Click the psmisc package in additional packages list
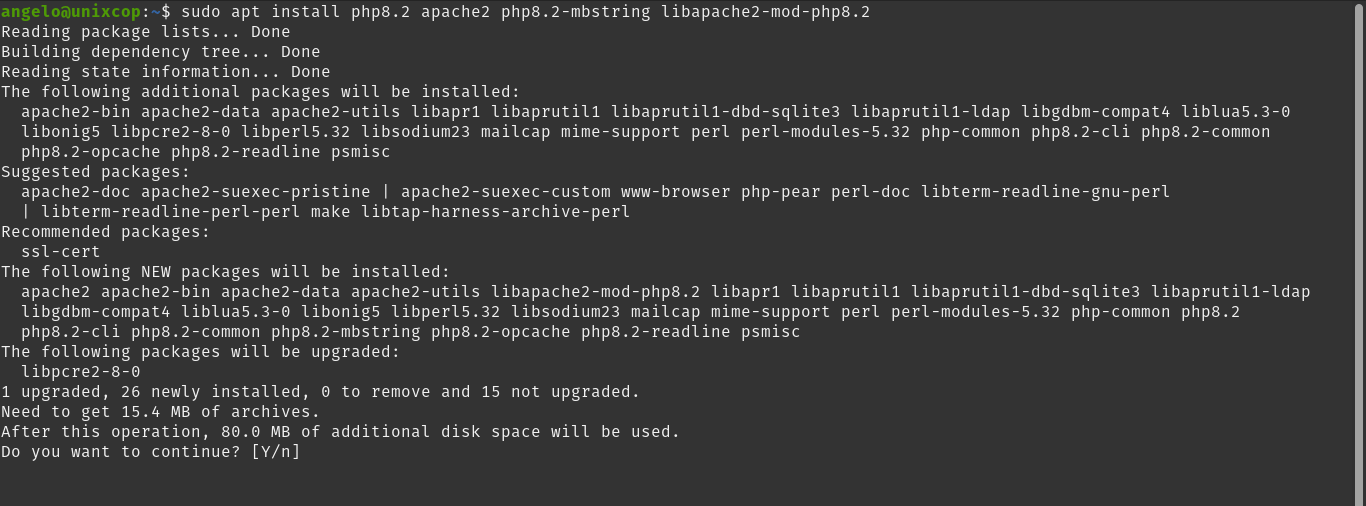The image size is (1366, 506). pos(361,152)
